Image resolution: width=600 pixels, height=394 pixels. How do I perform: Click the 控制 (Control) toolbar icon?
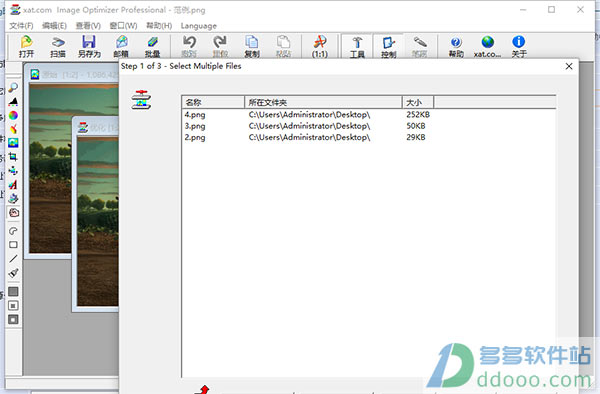pos(388,46)
